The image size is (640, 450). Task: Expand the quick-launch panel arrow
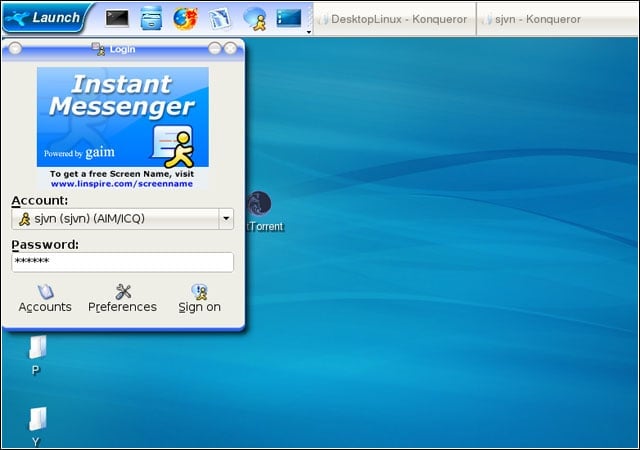(x=309, y=31)
